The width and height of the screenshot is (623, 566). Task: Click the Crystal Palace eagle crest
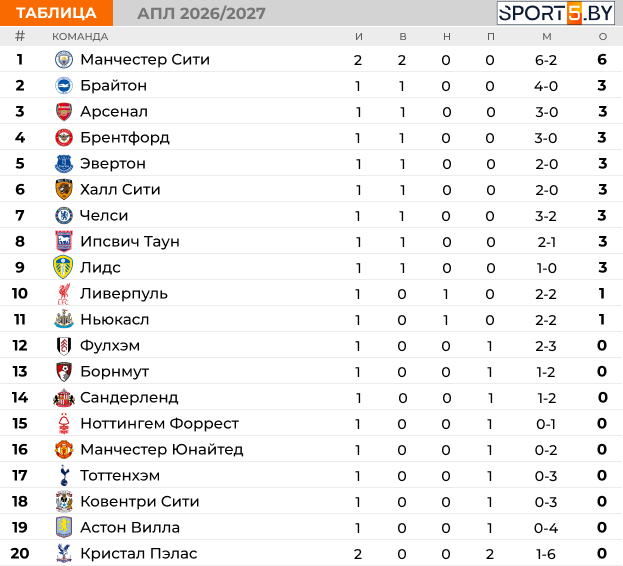(x=64, y=553)
